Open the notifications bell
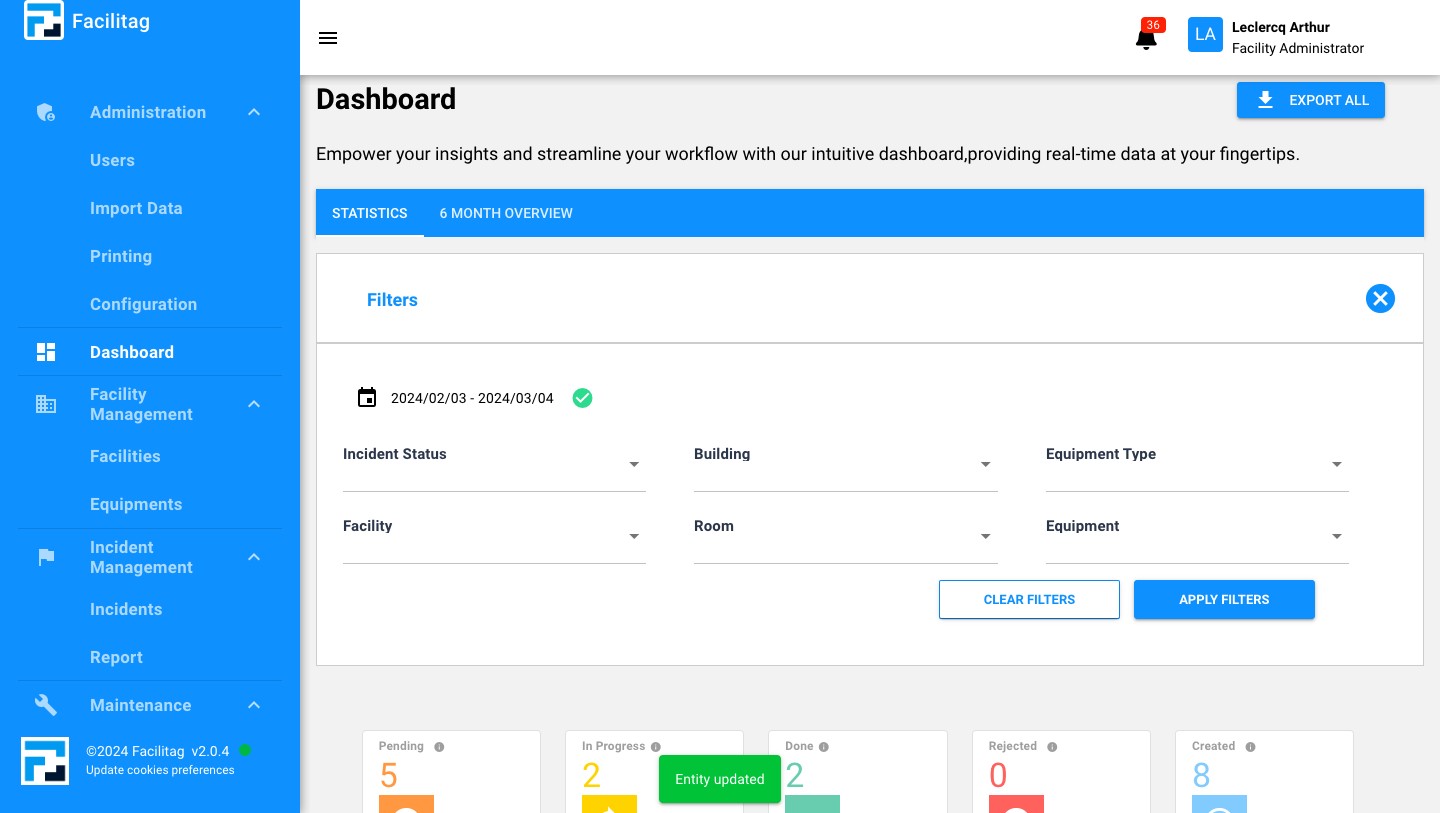1440x813 pixels. click(1146, 39)
